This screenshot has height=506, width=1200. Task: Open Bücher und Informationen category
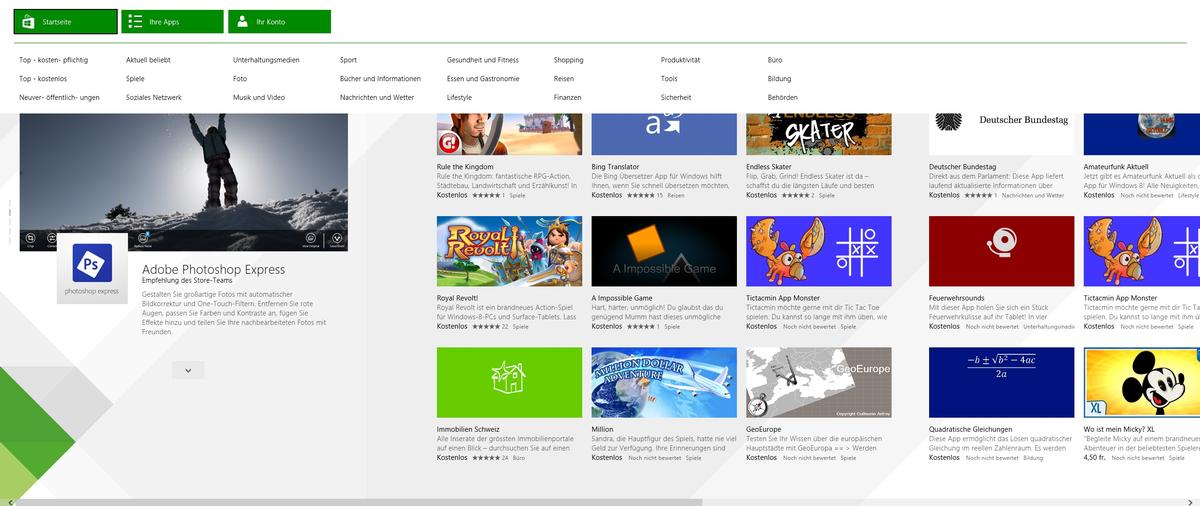tap(380, 78)
